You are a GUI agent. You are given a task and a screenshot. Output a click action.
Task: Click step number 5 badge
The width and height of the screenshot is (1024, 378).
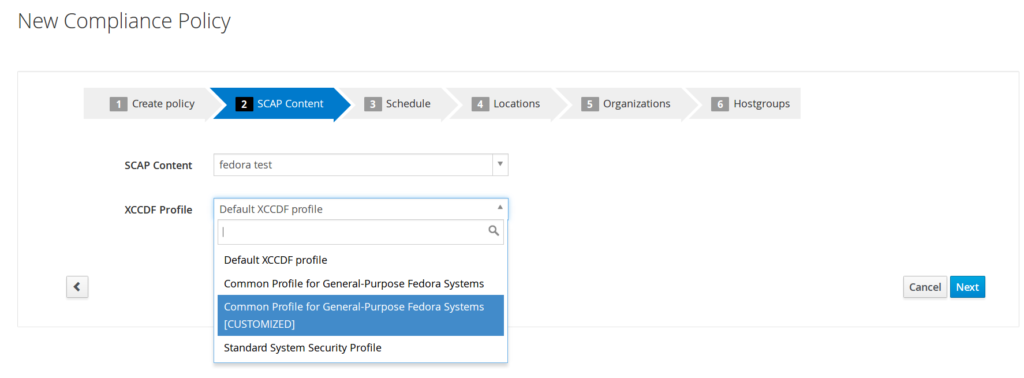coord(590,104)
